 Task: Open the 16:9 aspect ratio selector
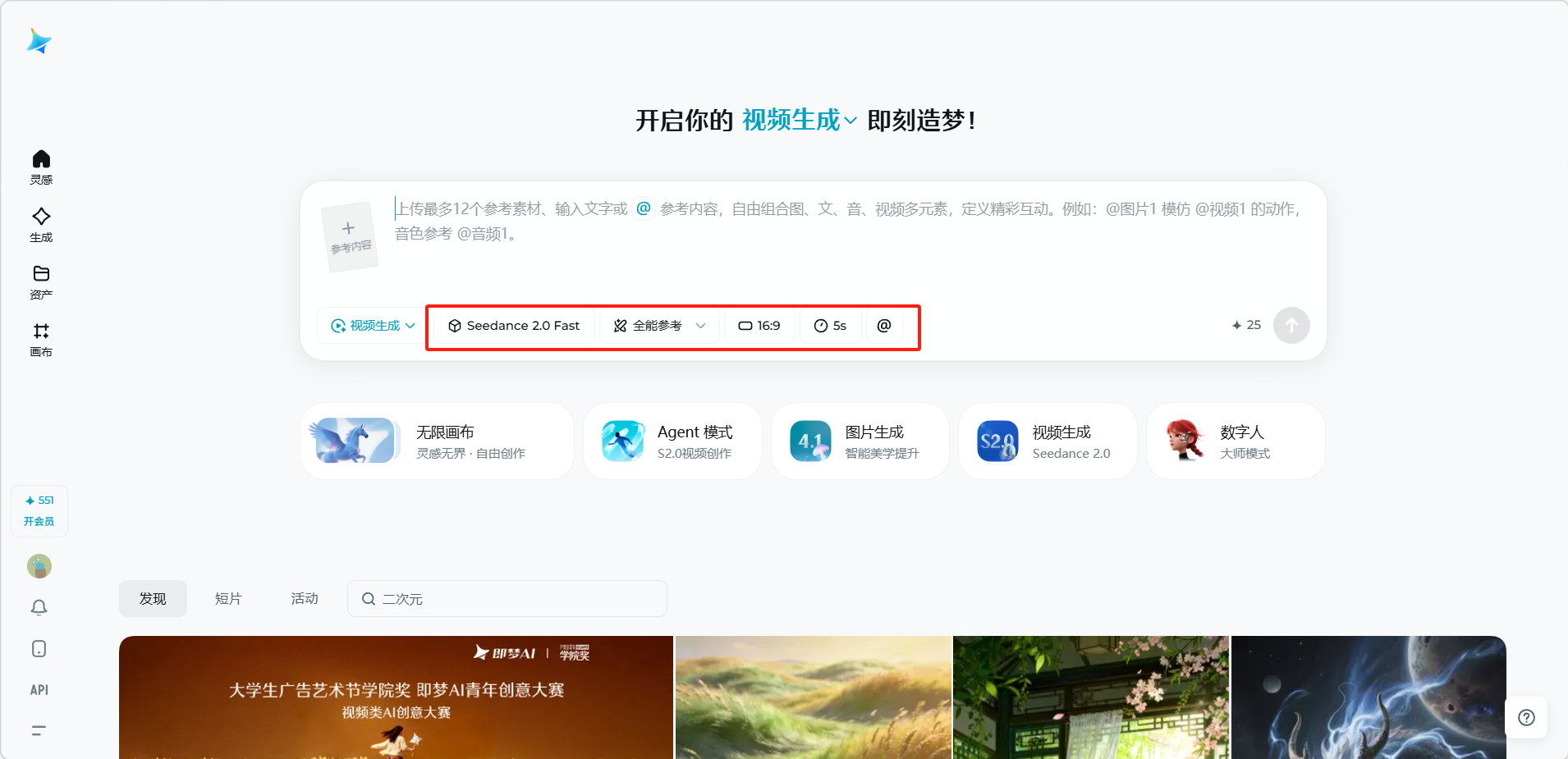coord(759,326)
